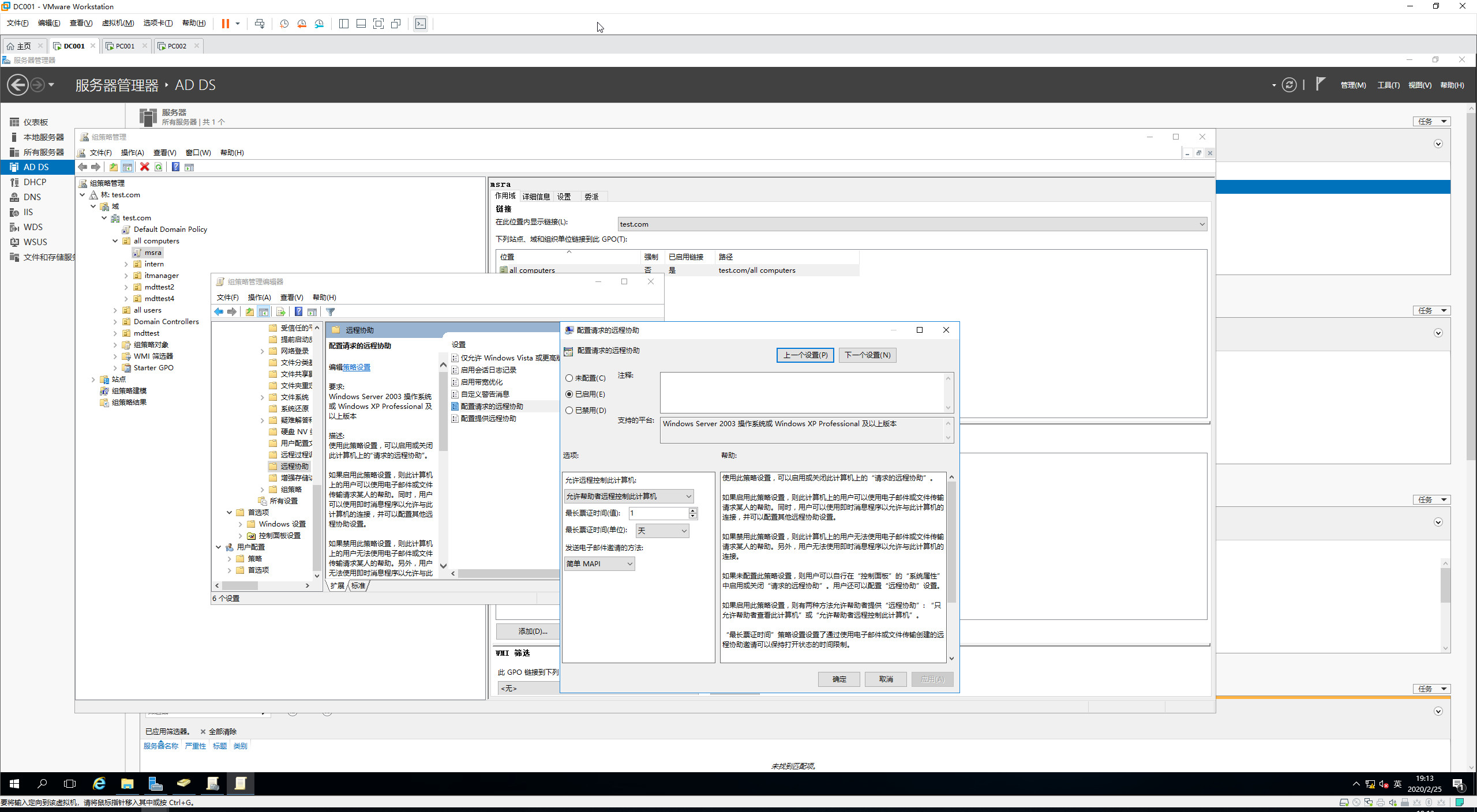Click the 确定 button in the policy dialog
This screenshot has height=812, width=1477.
tap(839, 679)
